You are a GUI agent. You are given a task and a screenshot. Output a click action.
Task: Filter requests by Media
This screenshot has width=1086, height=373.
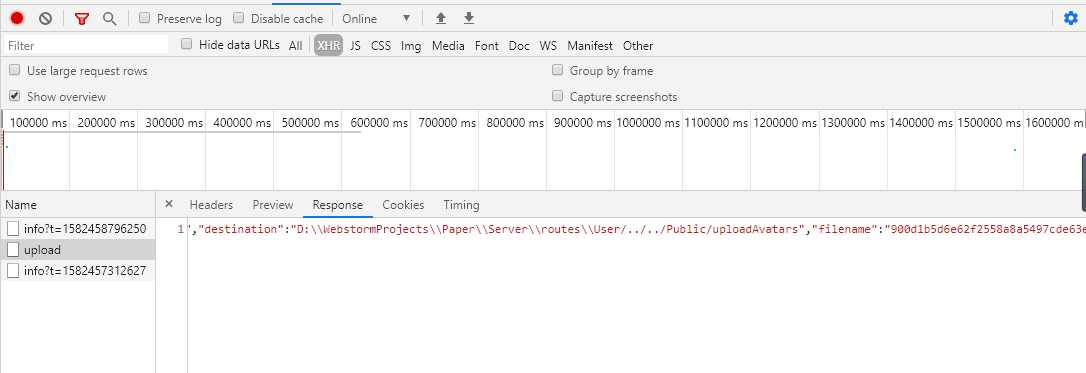tap(448, 46)
